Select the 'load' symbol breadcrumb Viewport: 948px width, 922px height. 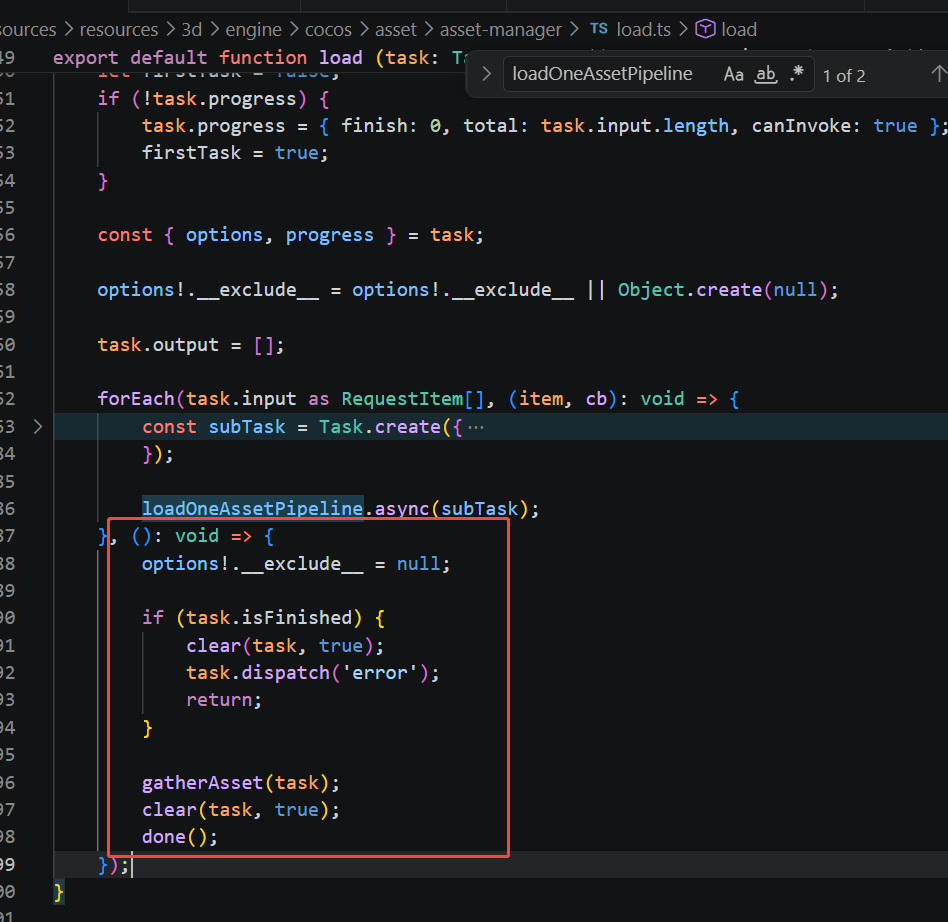click(739, 30)
